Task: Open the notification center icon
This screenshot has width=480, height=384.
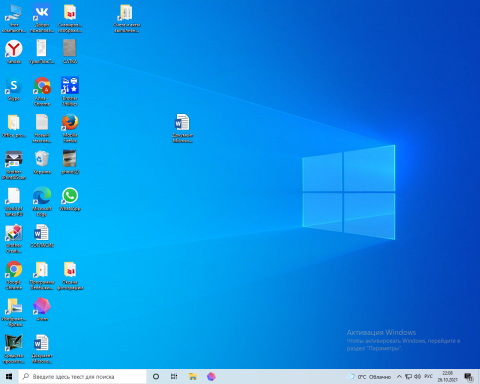Action: 469,377
